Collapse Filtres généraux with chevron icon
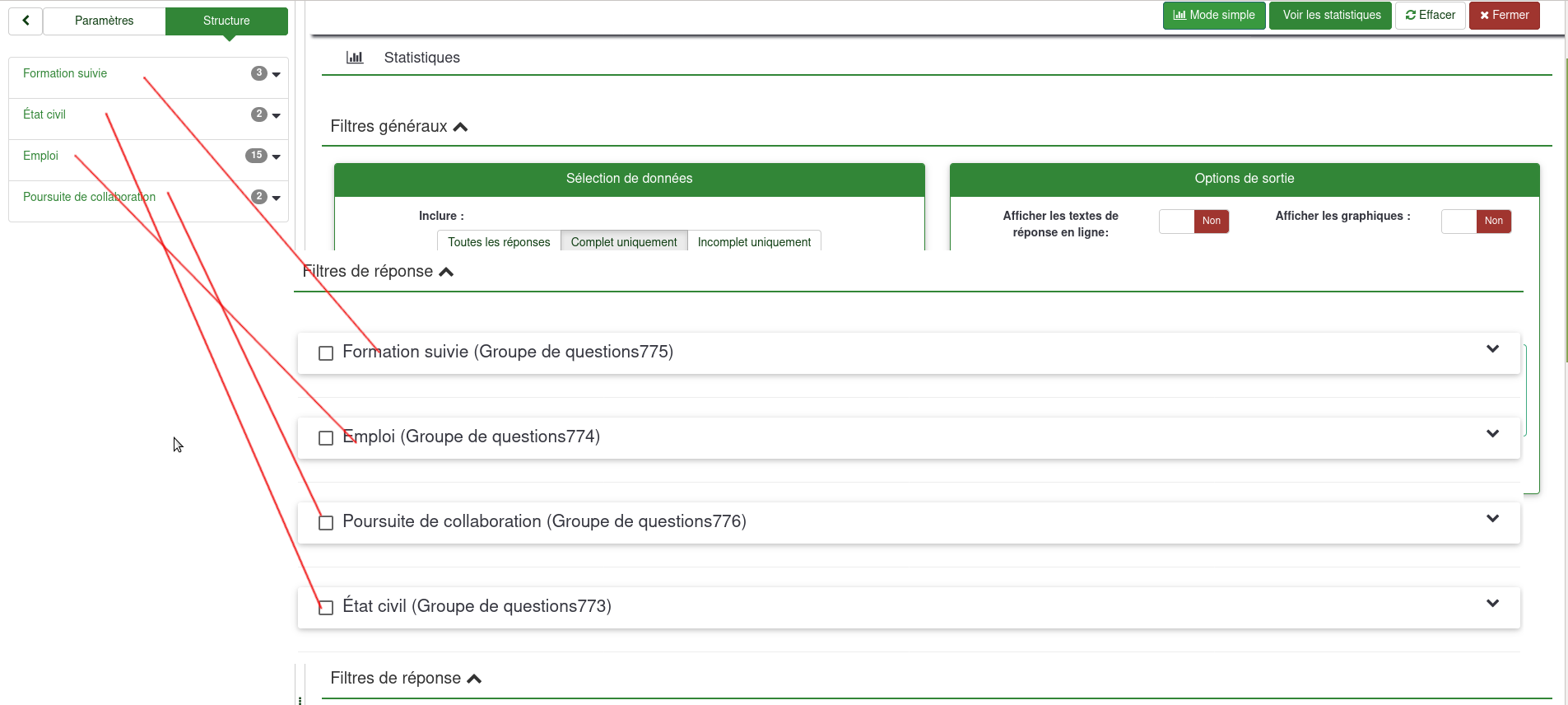1568x705 pixels. pos(460,127)
